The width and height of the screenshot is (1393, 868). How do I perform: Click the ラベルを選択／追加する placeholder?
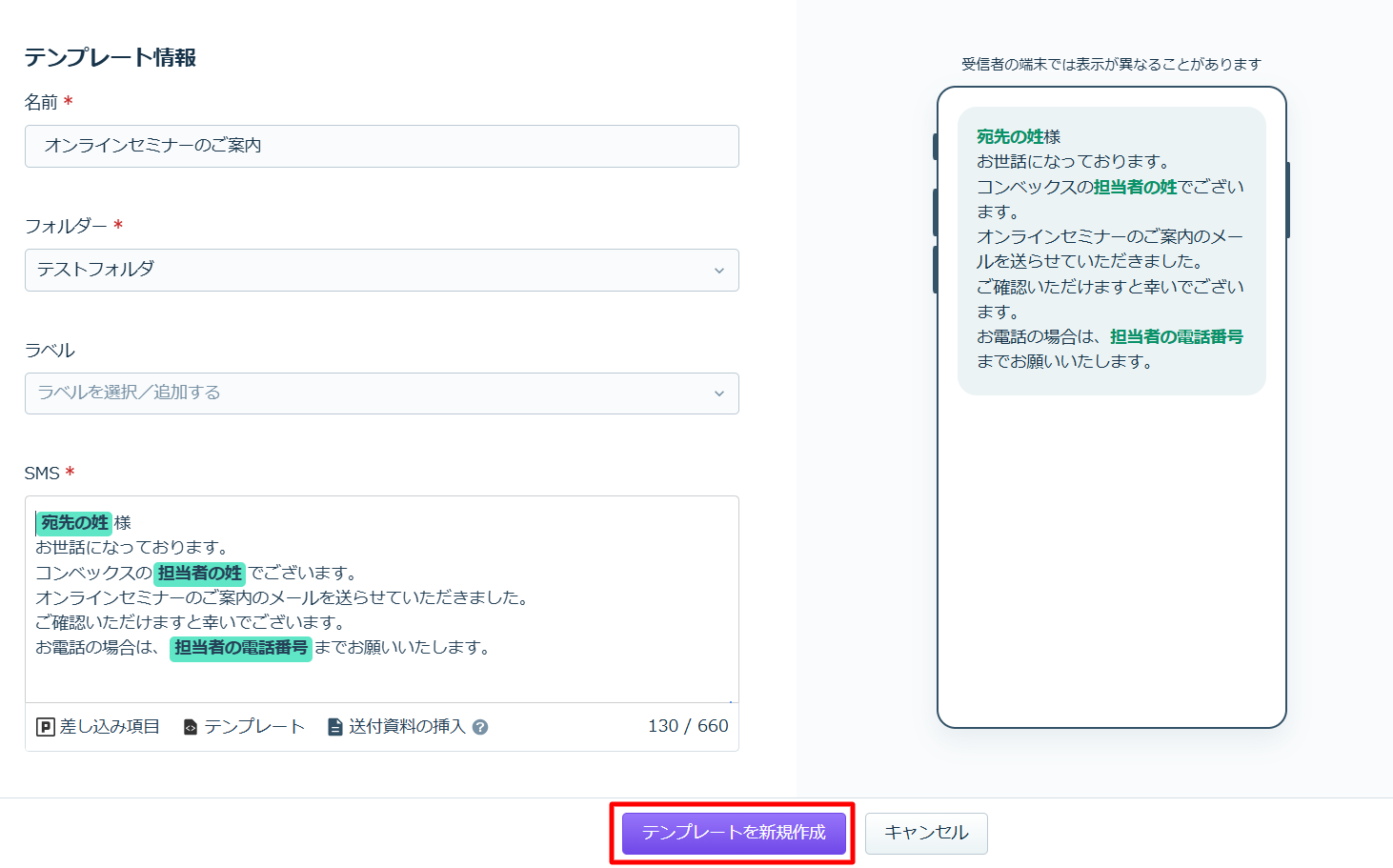129,393
